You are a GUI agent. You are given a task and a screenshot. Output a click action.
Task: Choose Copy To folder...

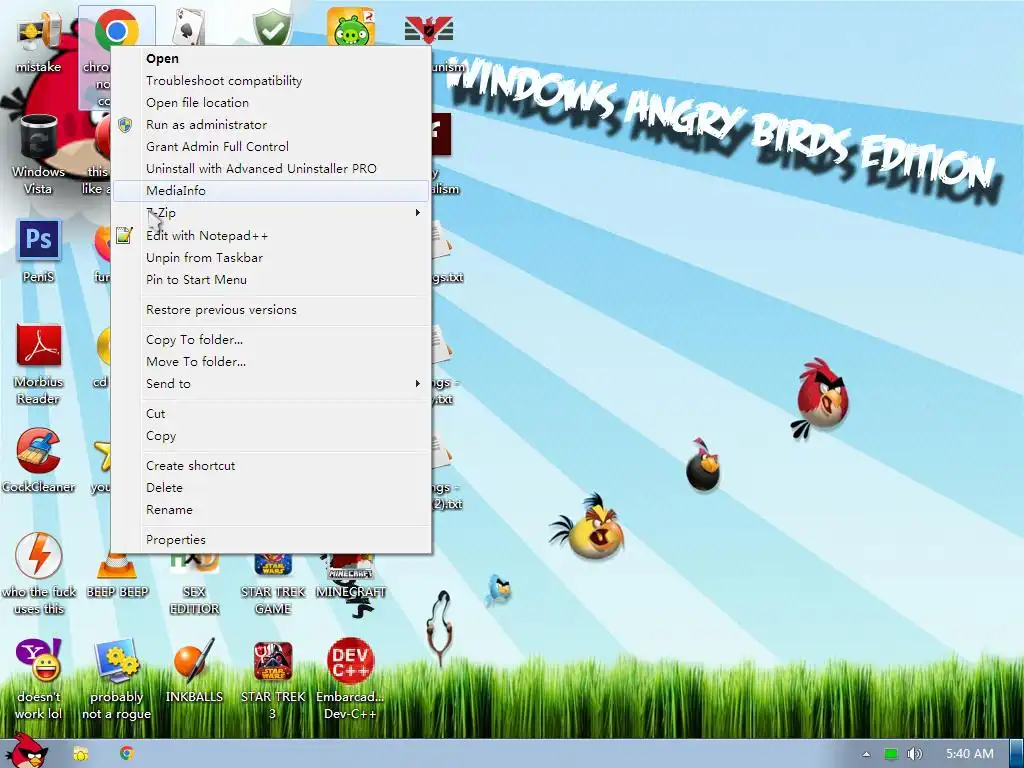pos(271,340)
